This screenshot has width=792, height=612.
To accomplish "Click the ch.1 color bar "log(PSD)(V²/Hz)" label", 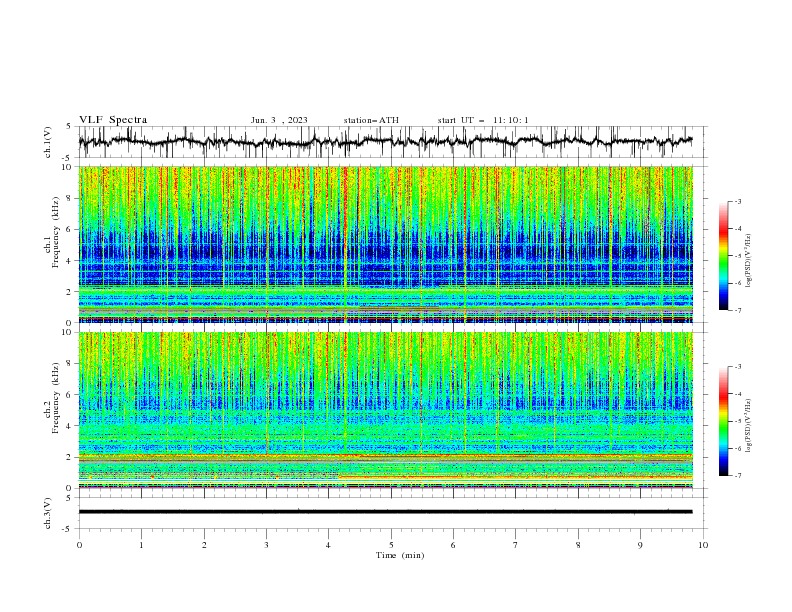I will pyautogui.click(x=748, y=260).
